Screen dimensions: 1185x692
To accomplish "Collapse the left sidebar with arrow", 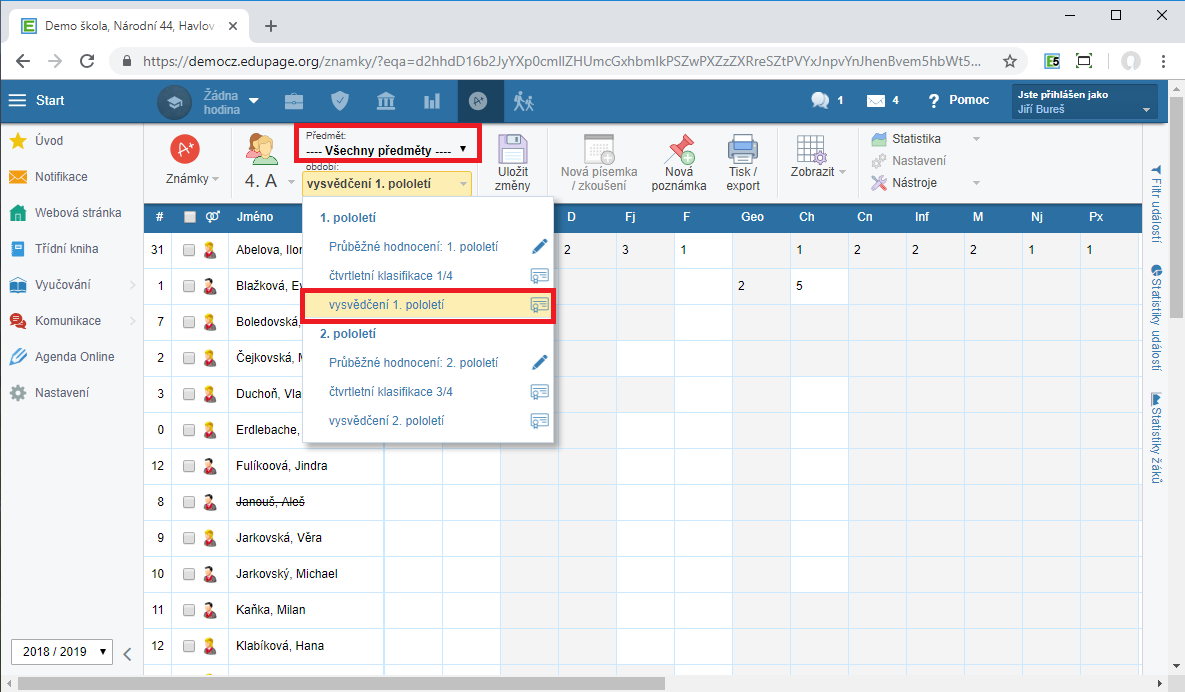I will [x=127, y=654].
